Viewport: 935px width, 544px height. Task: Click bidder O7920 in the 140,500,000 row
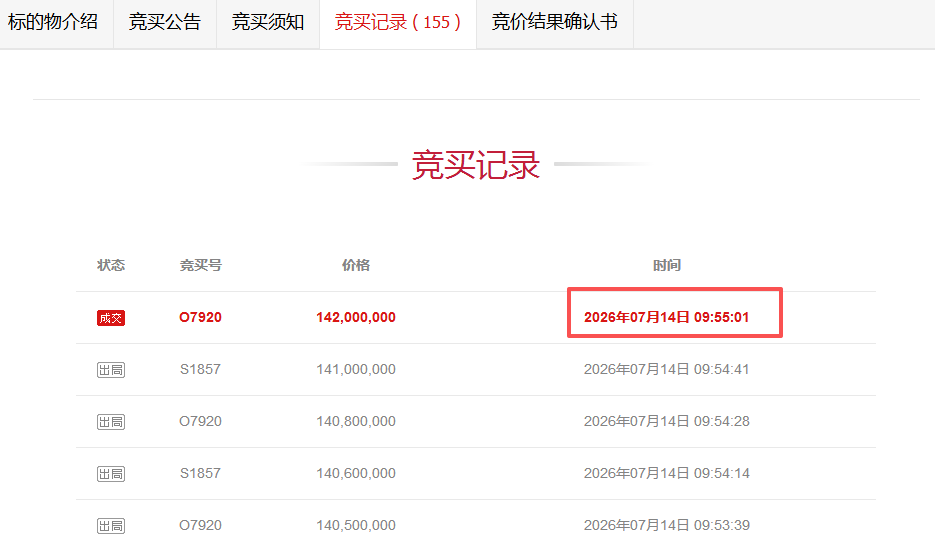click(200, 525)
